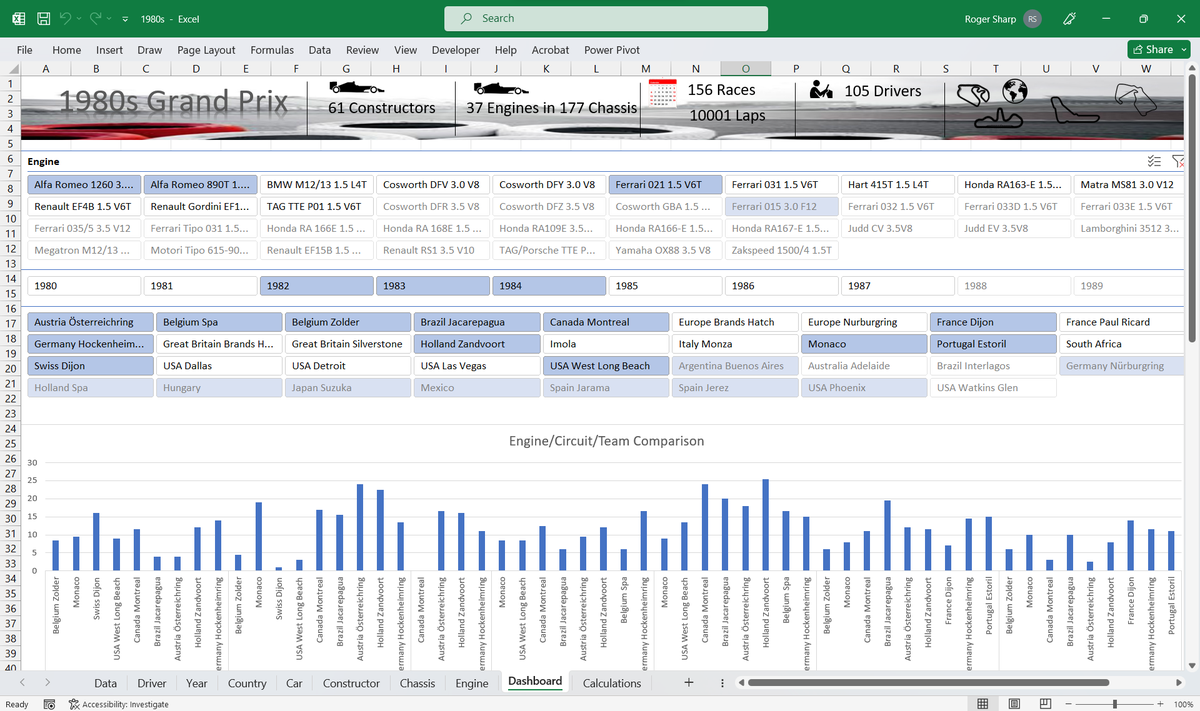Viewport: 1200px width, 711px height.
Task: Open Accessibility Investigate checker
Action: click(x=120, y=704)
